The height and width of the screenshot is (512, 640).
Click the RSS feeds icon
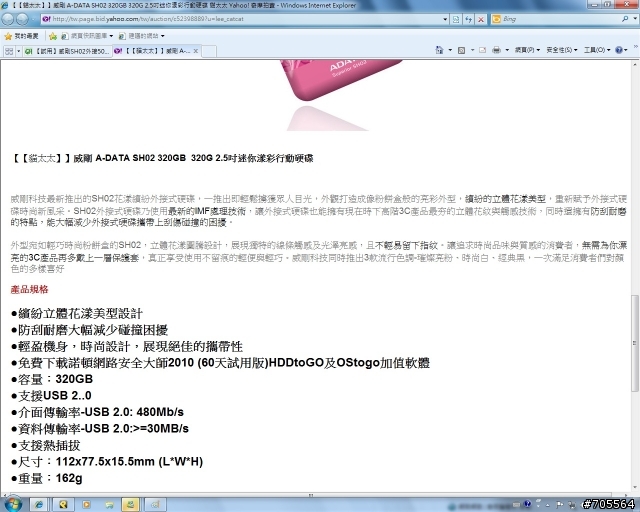[x=462, y=50]
